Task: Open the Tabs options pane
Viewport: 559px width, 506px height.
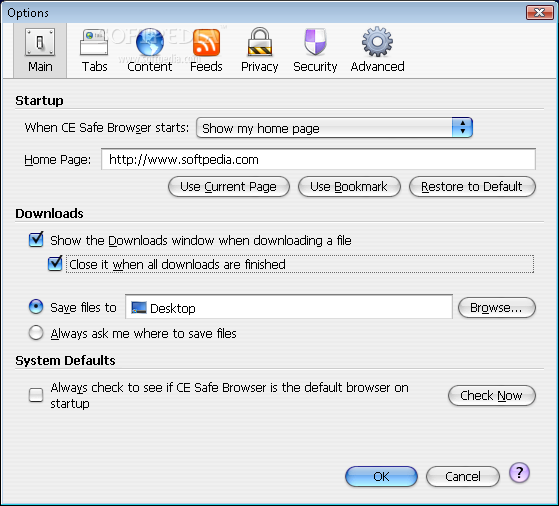Action: coord(94,50)
